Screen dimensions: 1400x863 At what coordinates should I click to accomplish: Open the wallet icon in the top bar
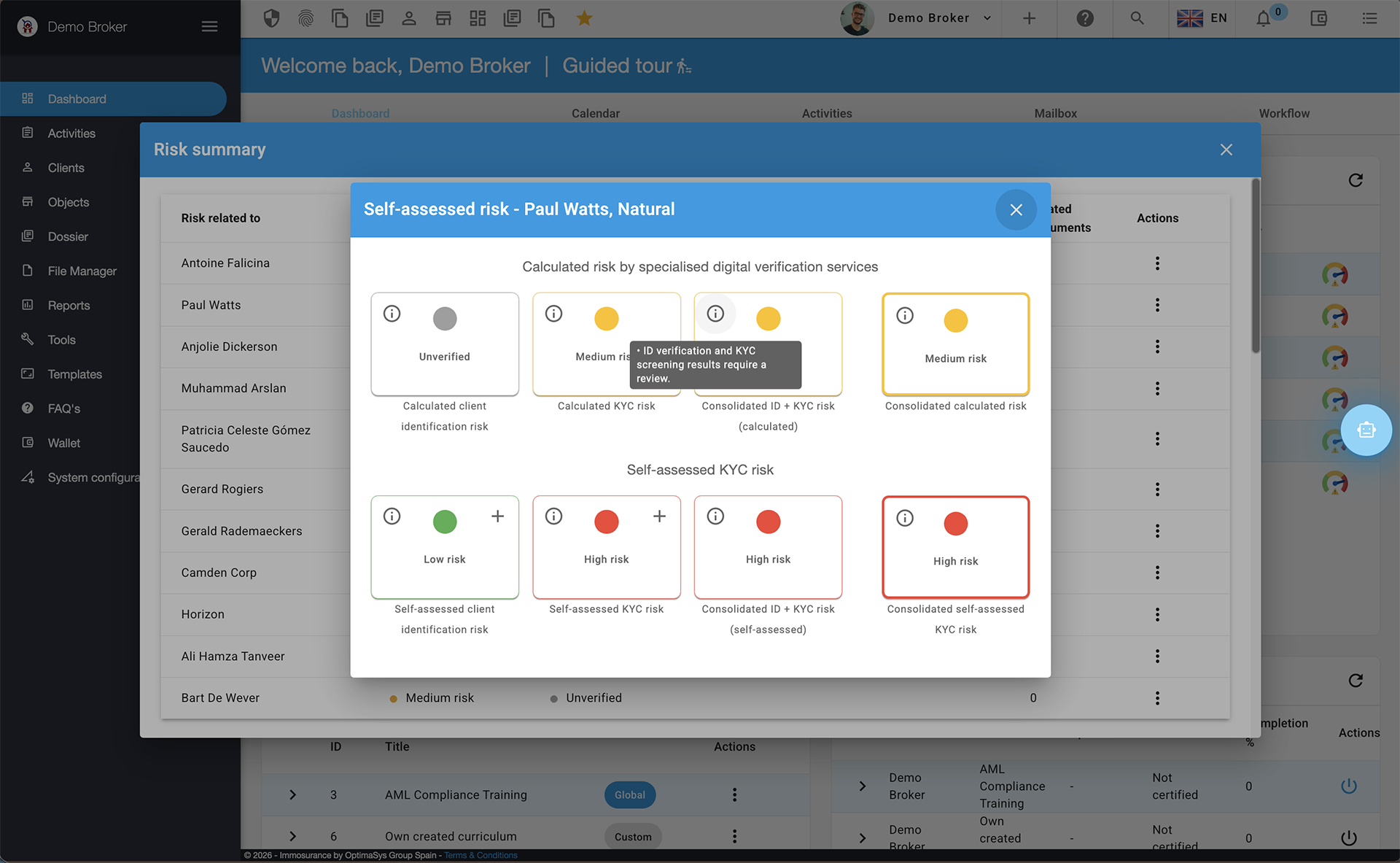coord(1318,18)
